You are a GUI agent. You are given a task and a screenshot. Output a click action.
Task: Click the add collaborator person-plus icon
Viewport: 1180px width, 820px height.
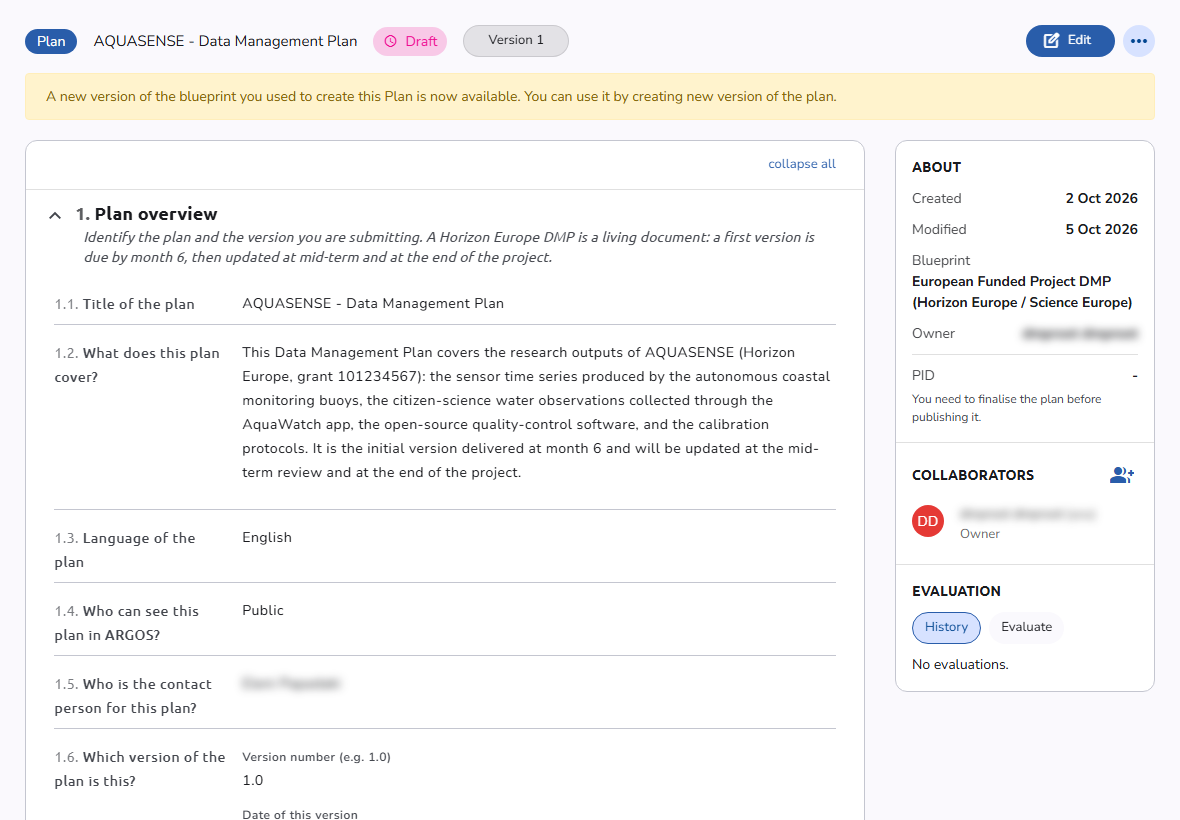[x=1121, y=475]
